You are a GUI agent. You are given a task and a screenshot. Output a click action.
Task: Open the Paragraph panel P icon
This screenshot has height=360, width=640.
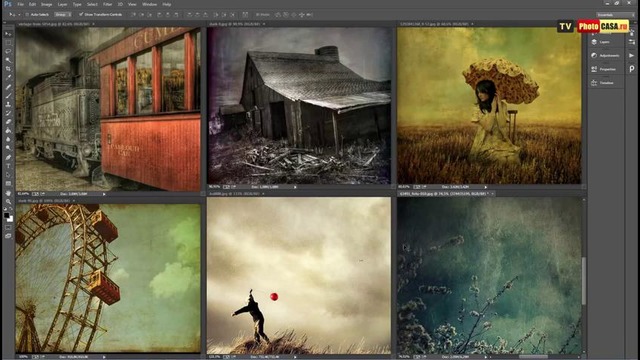(632, 69)
